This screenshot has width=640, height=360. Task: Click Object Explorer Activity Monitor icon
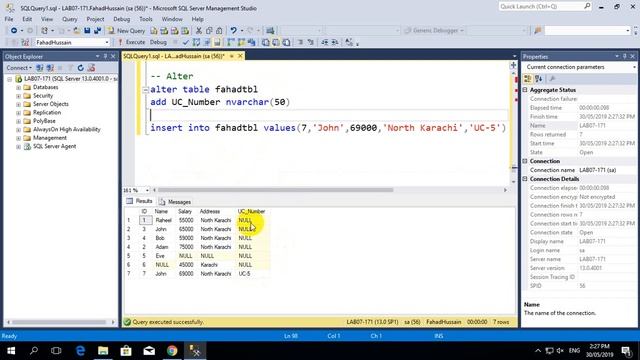pyautogui.click(x=91, y=68)
